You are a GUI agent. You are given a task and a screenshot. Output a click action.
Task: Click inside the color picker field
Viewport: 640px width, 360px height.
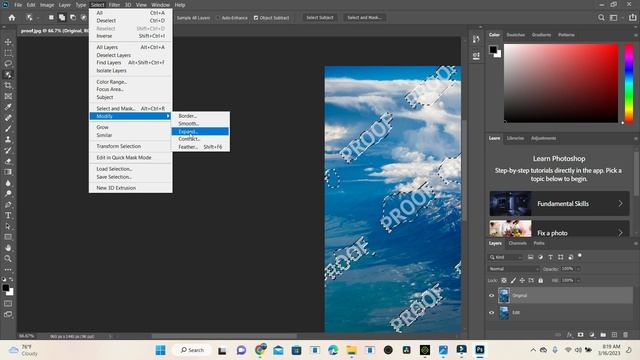point(561,83)
